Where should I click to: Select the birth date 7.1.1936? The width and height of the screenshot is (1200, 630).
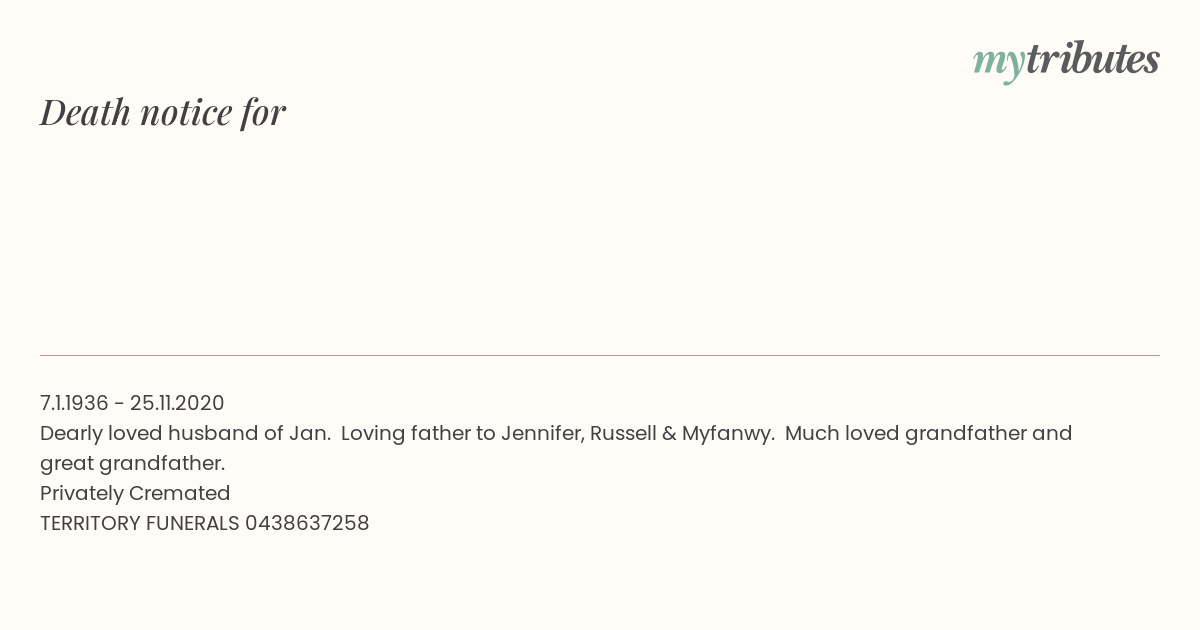(x=74, y=403)
